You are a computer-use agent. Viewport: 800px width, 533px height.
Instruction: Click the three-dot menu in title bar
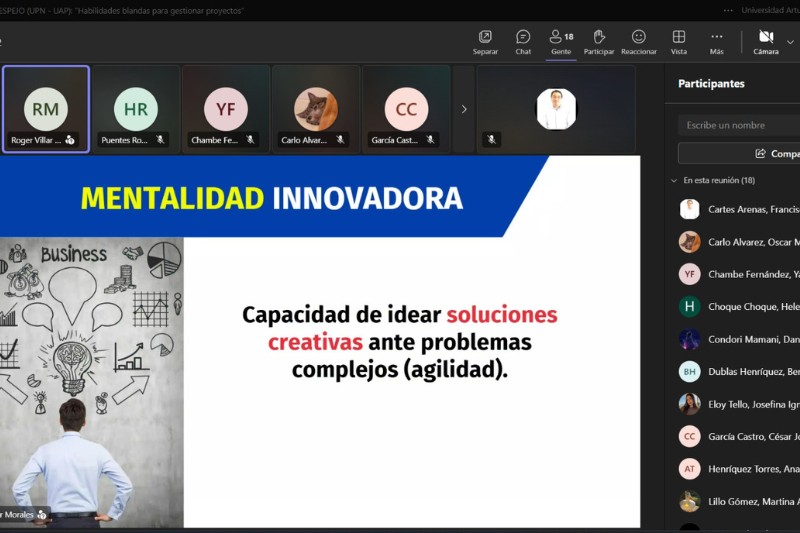[x=728, y=10]
